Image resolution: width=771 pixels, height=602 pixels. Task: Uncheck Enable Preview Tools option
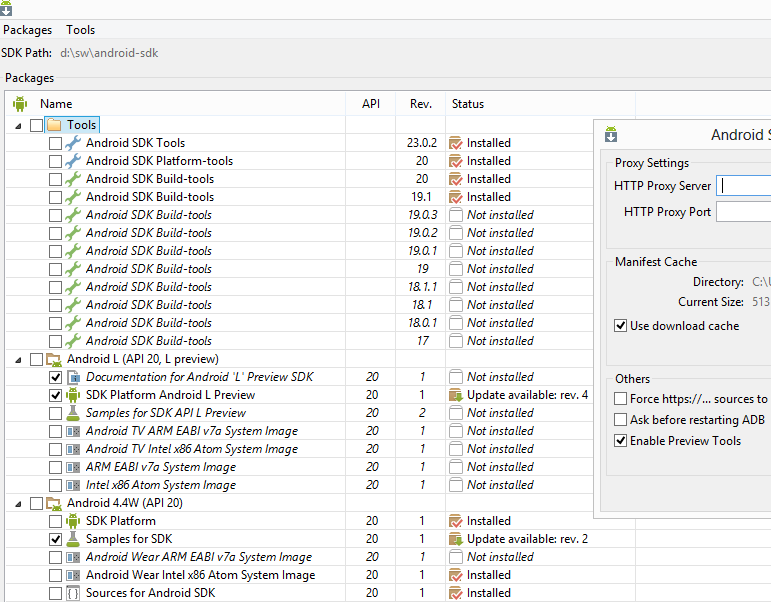click(621, 441)
